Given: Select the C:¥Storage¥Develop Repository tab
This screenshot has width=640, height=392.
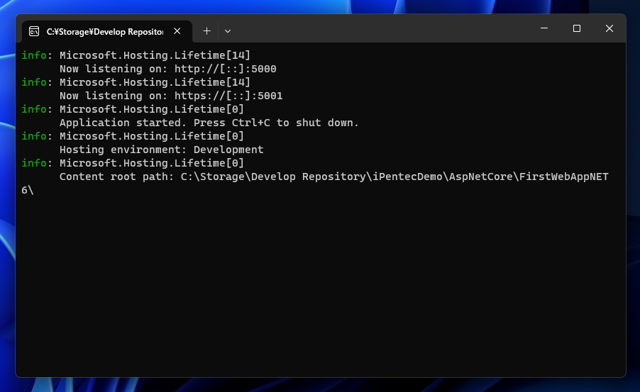Looking at the screenshot, I should (107, 31).
